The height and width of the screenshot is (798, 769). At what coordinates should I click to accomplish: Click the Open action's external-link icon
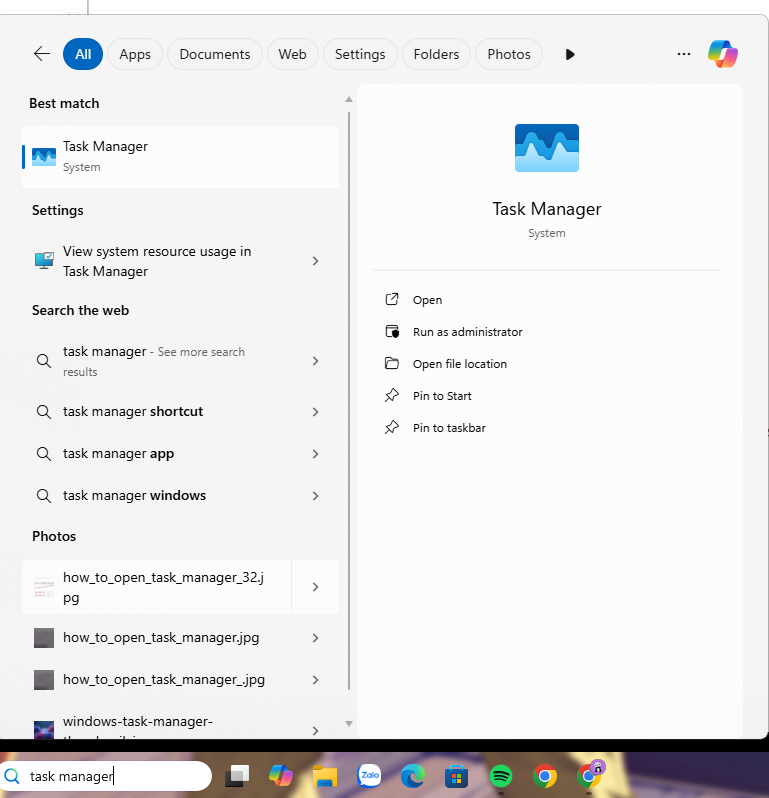(x=391, y=299)
